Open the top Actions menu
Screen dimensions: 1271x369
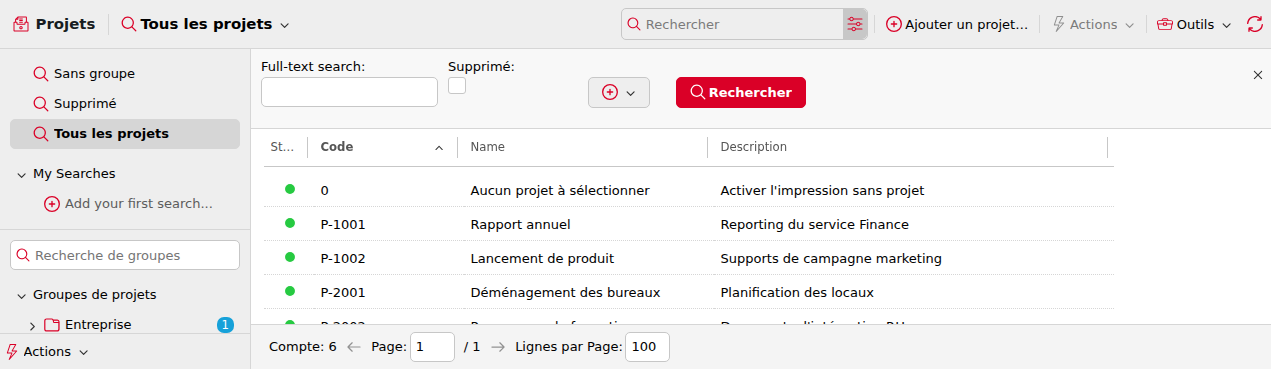[1093, 24]
